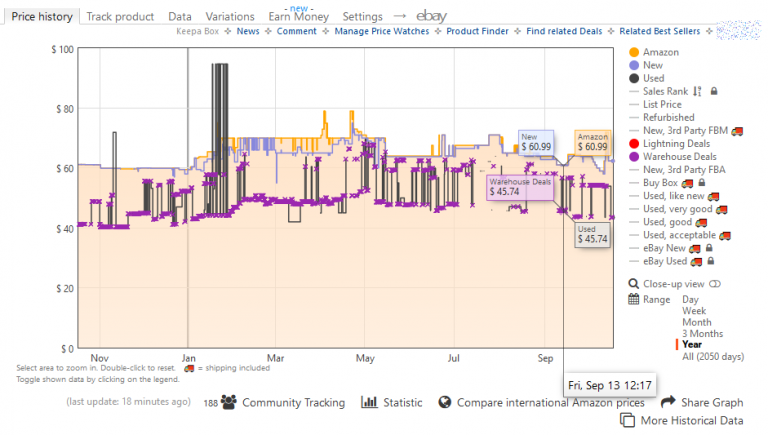Open Community Tracking
This screenshot has width=768, height=435.
(293, 403)
